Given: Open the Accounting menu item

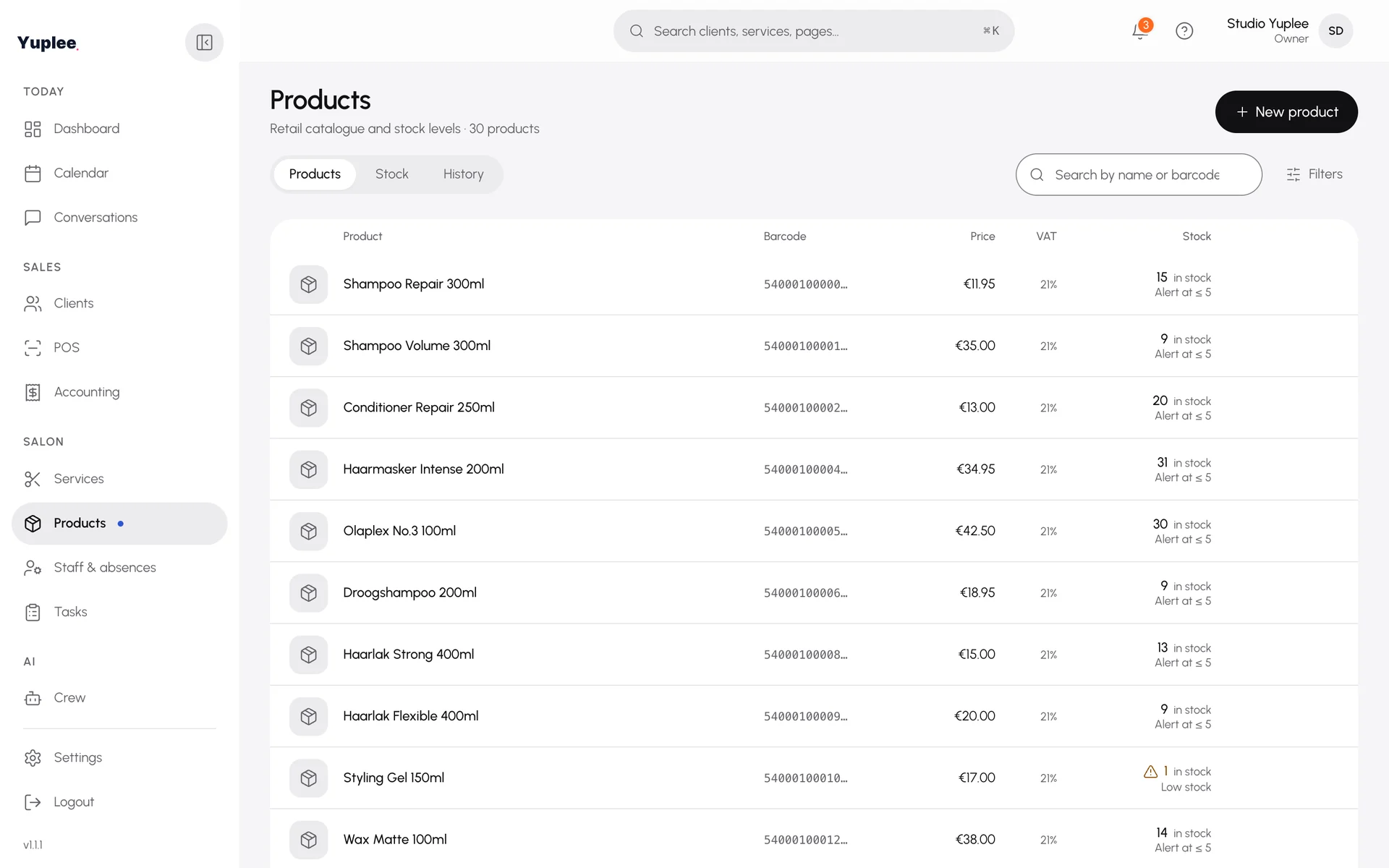Looking at the screenshot, I should [x=119, y=392].
